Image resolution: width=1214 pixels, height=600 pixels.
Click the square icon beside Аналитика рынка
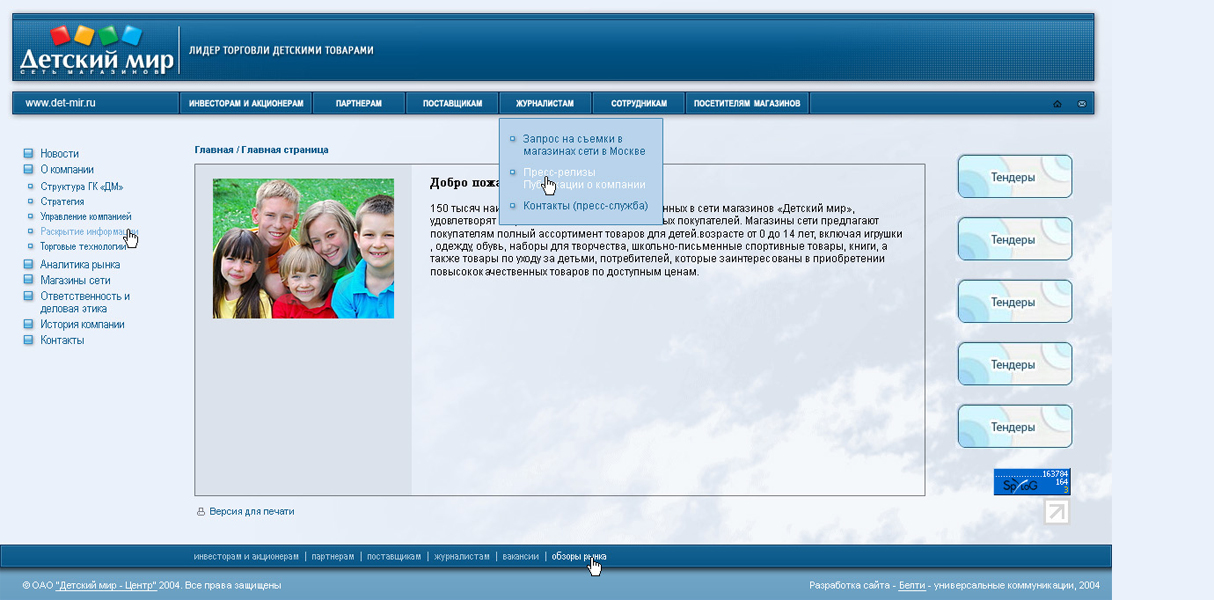[29, 265]
